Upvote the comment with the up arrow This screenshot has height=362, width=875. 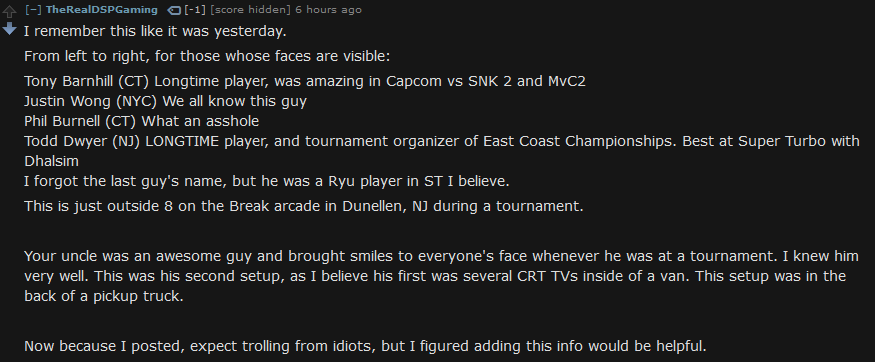[x=9, y=12]
